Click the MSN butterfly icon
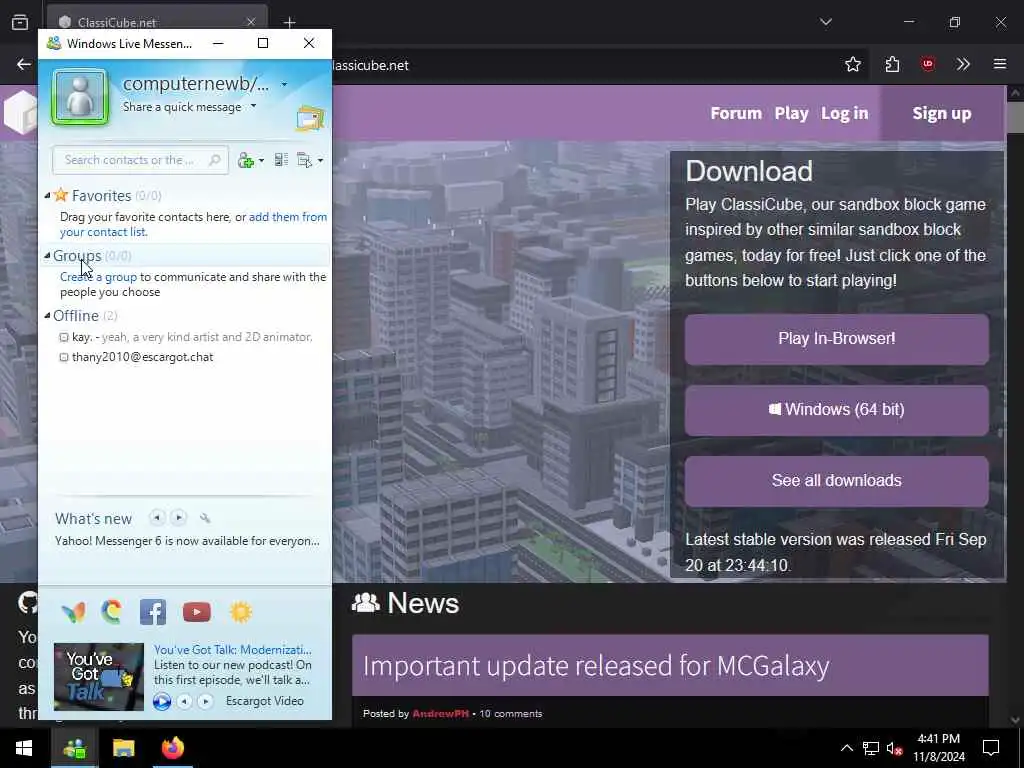The image size is (1024, 768). pos(73,612)
